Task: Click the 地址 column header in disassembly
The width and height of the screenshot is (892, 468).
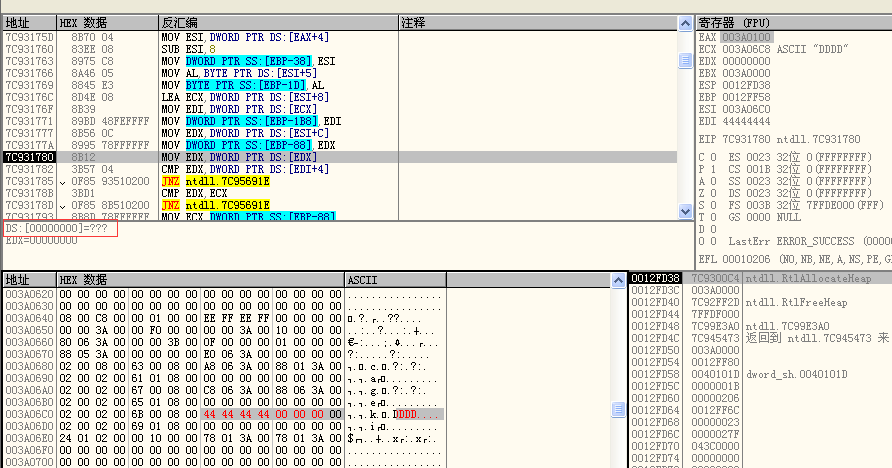Action: [18, 22]
